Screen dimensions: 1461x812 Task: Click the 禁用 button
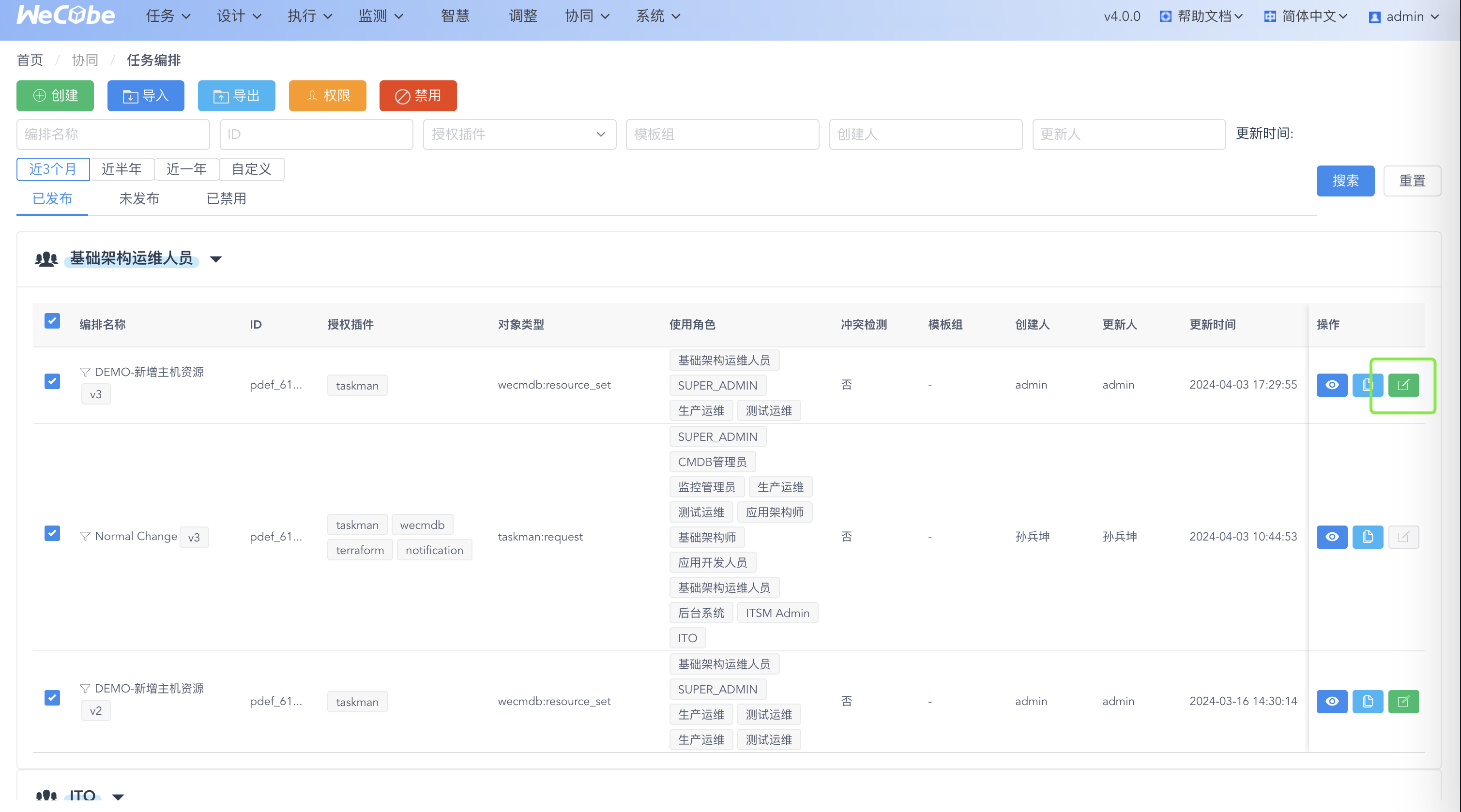418,96
